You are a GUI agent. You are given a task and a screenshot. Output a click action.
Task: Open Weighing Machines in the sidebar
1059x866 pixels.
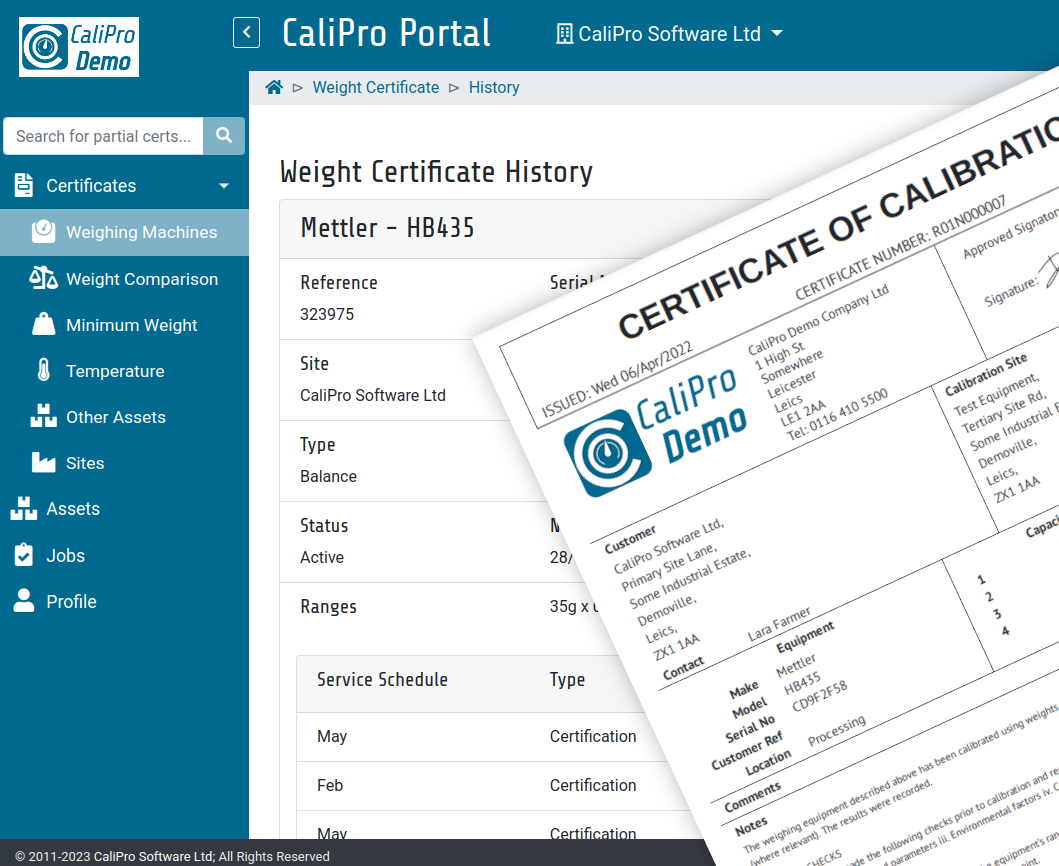click(124, 232)
